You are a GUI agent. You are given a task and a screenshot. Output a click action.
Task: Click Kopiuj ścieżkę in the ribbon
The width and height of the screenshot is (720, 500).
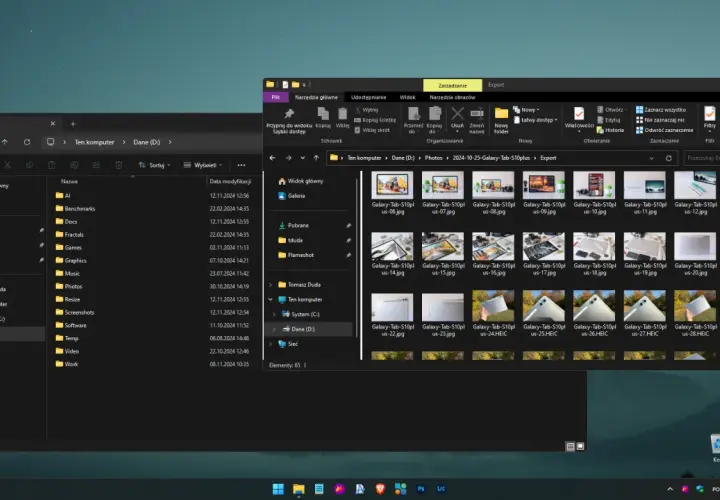[375, 120]
